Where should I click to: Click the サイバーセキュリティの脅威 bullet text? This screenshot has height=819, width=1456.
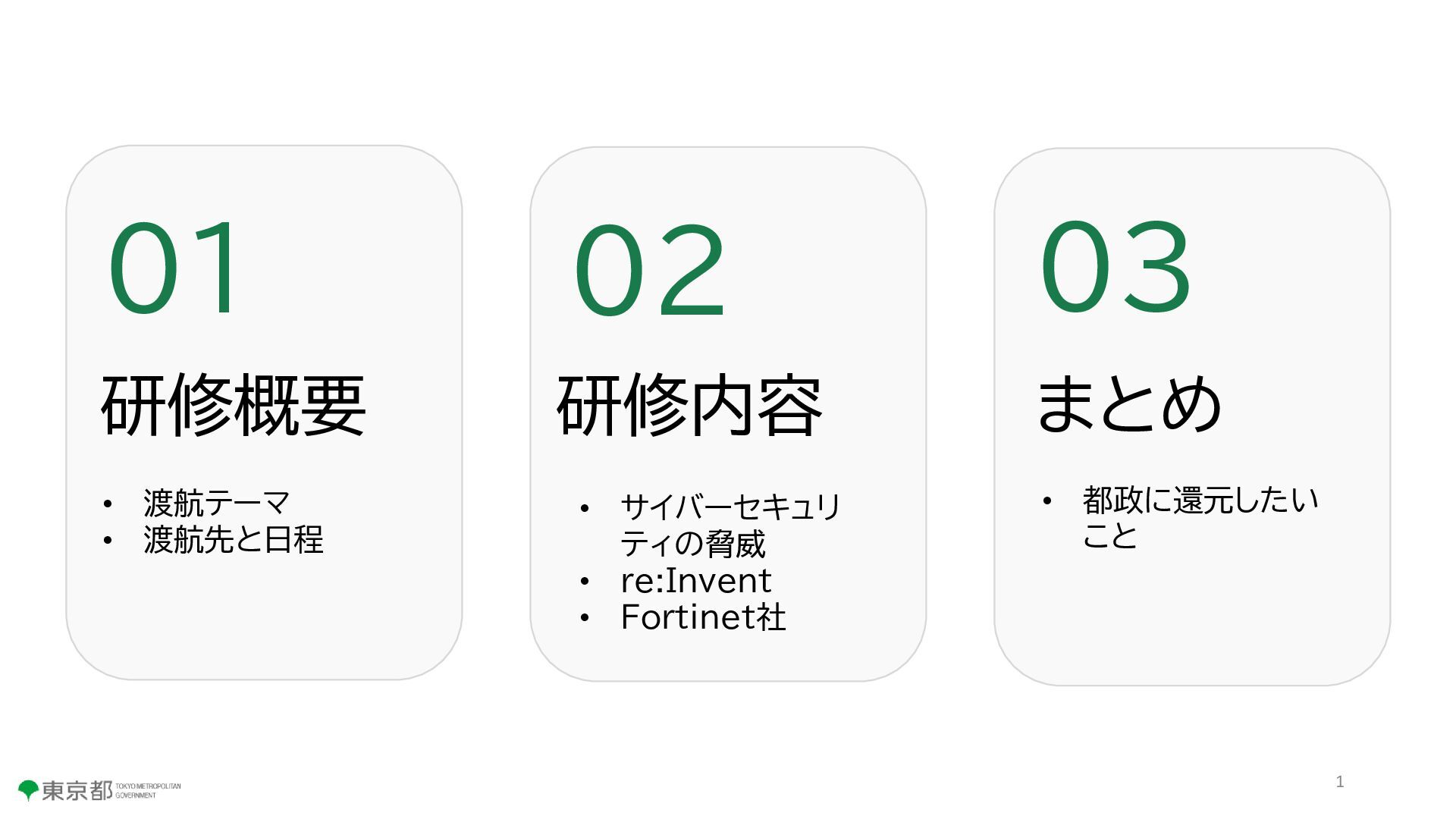(731, 525)
